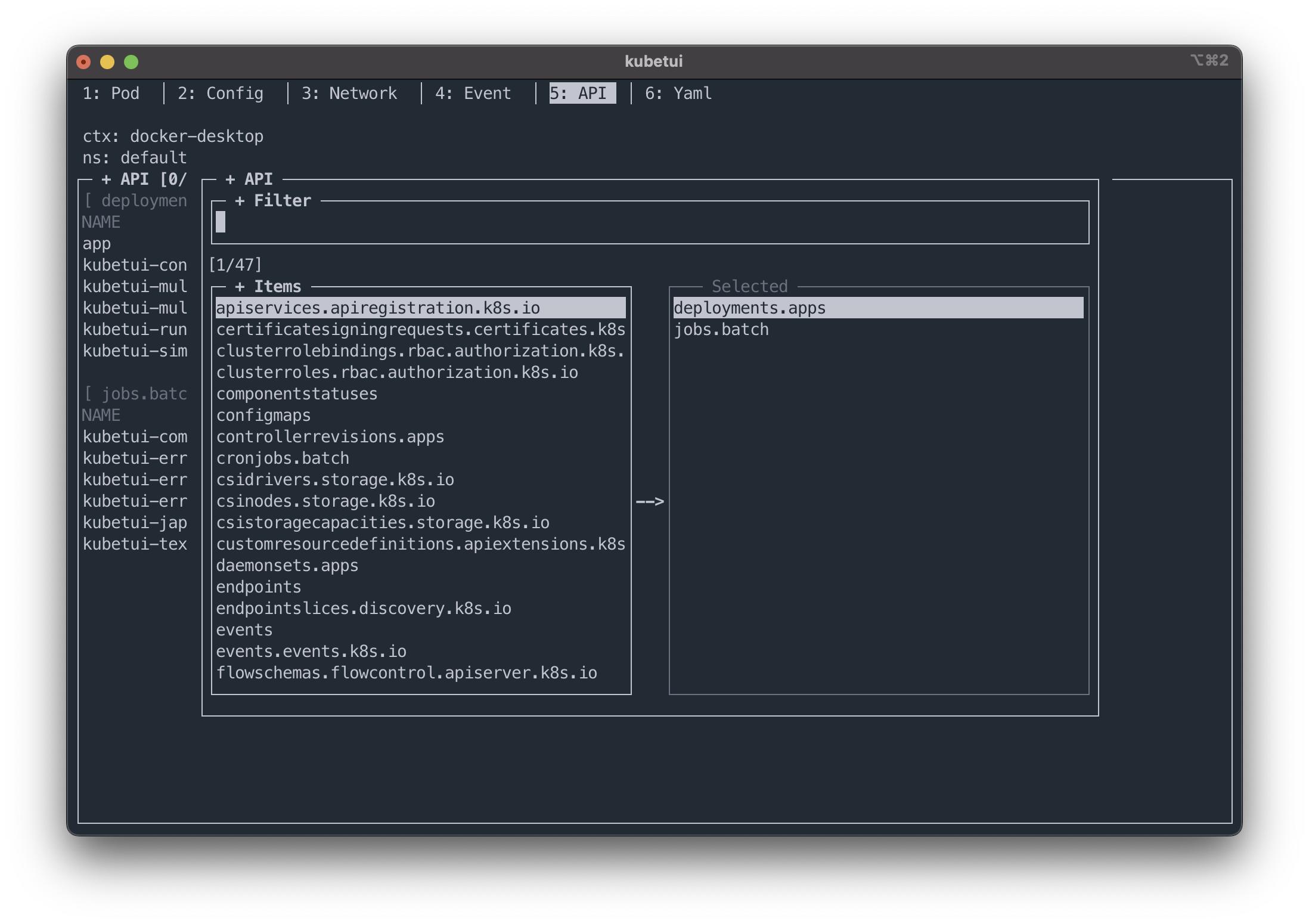
Task: Select cronjobs.batch from Items list
Action: (283, 458)
